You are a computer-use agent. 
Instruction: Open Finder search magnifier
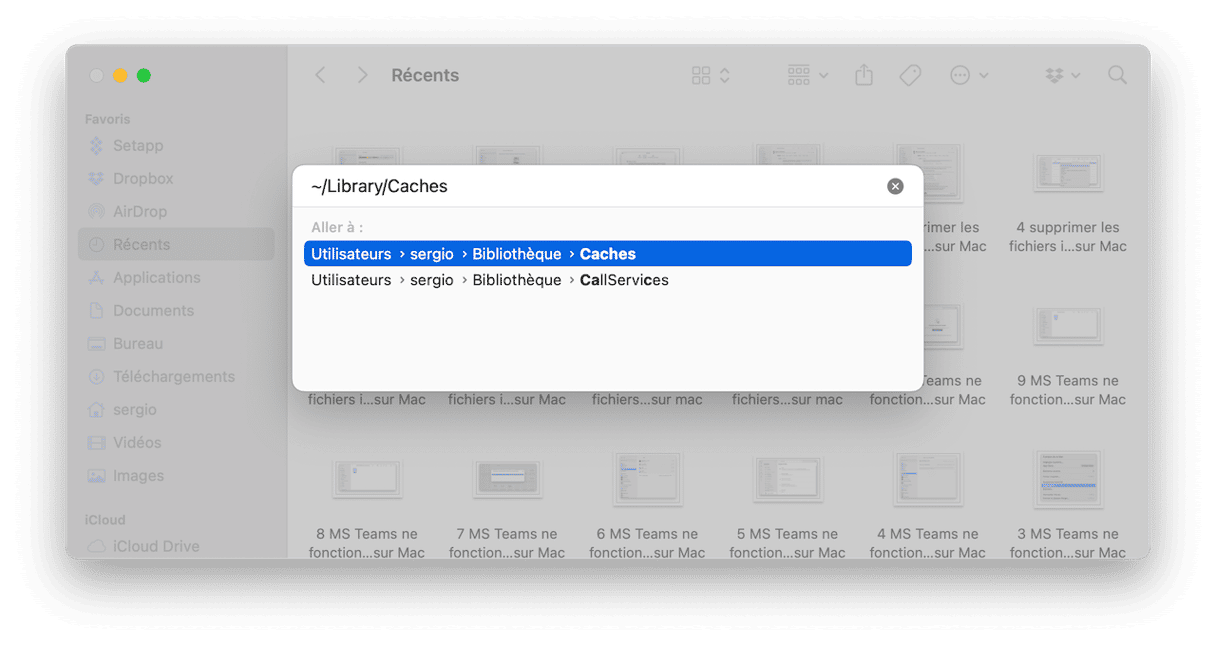[x=1117, y=75]
